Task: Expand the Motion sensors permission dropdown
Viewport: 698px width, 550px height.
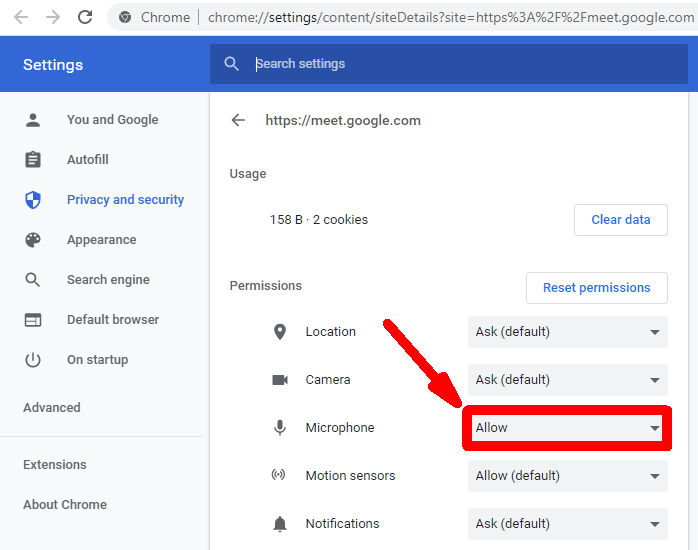Action: (x=567, y=476)
